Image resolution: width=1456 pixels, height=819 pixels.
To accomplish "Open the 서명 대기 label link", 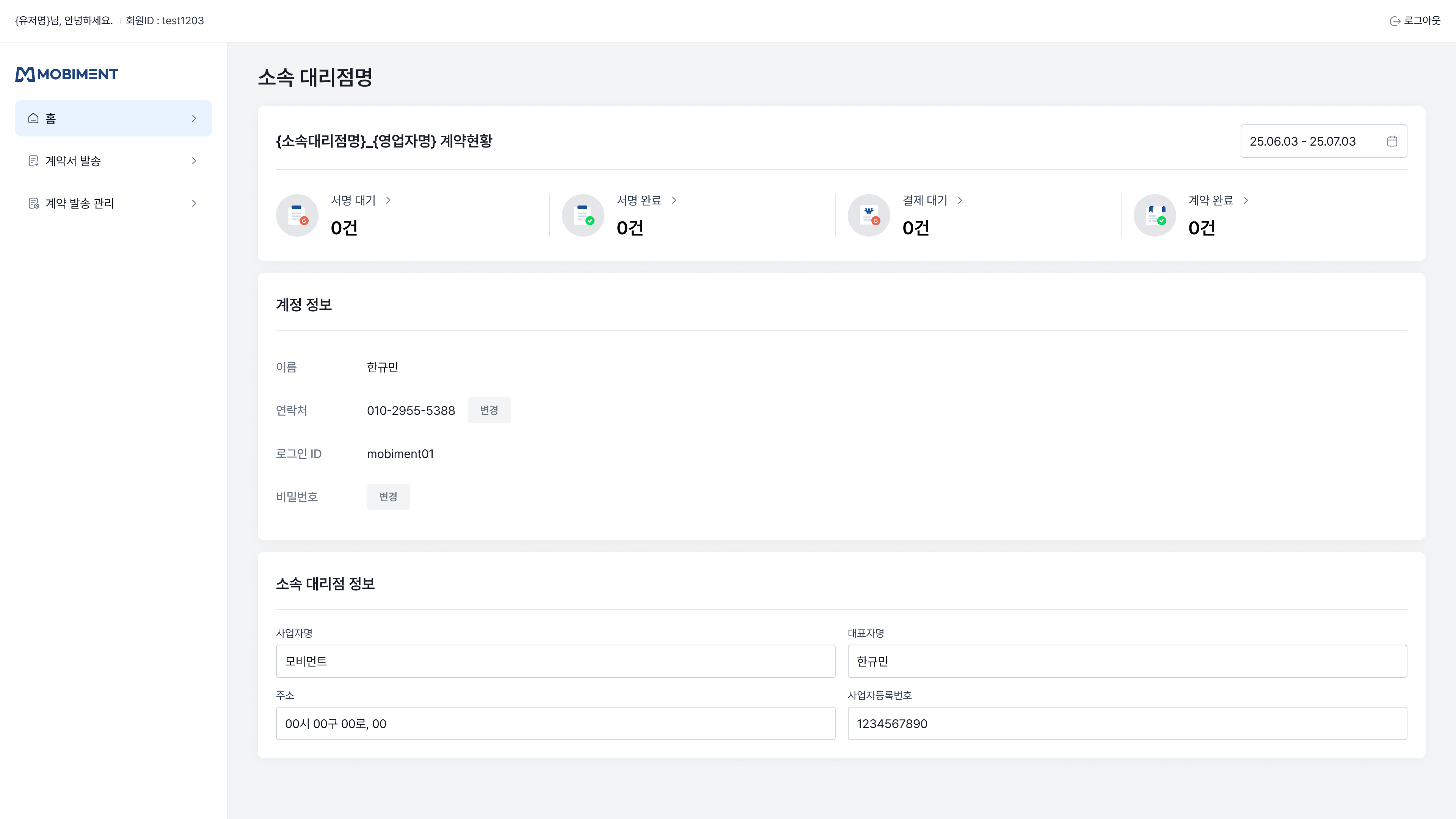I will (353, 200).
